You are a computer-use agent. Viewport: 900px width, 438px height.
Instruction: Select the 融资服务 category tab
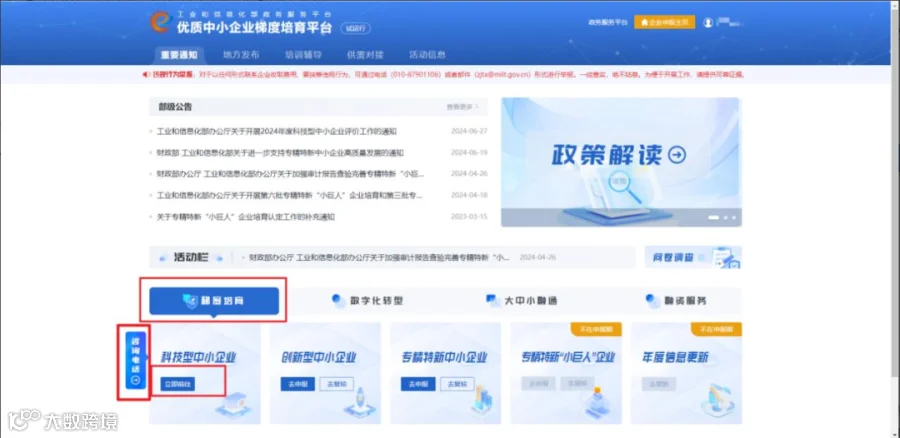click(676, 301)
